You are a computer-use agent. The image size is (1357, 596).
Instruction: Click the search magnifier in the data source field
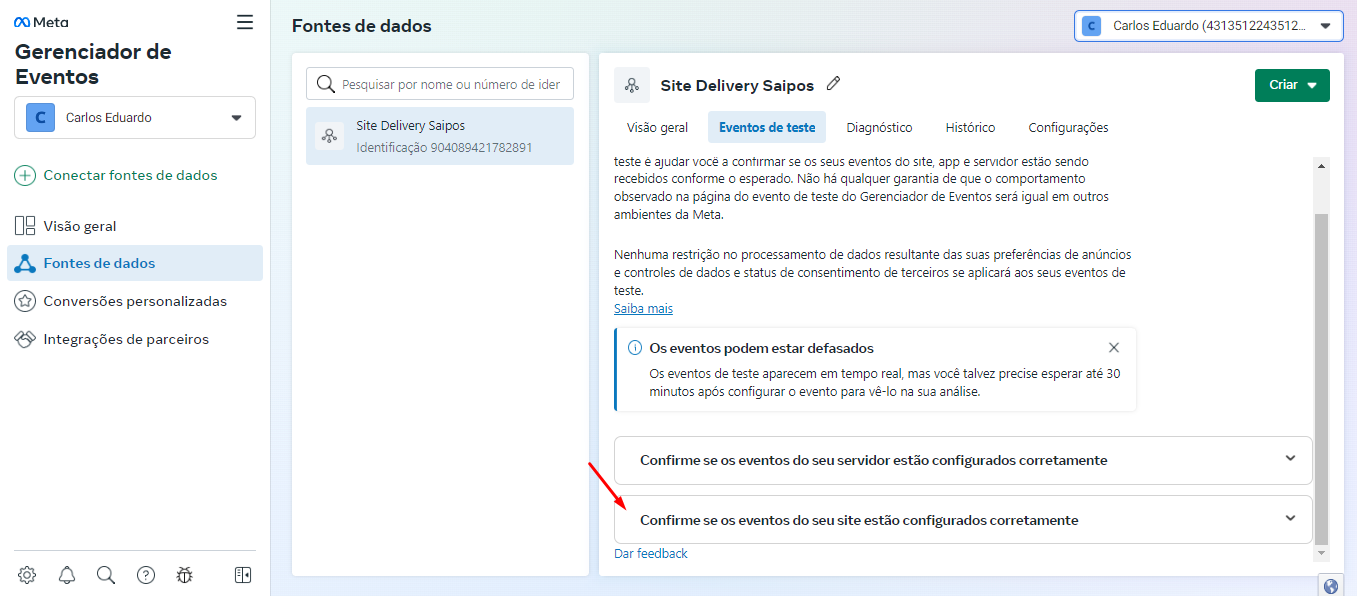325,84
